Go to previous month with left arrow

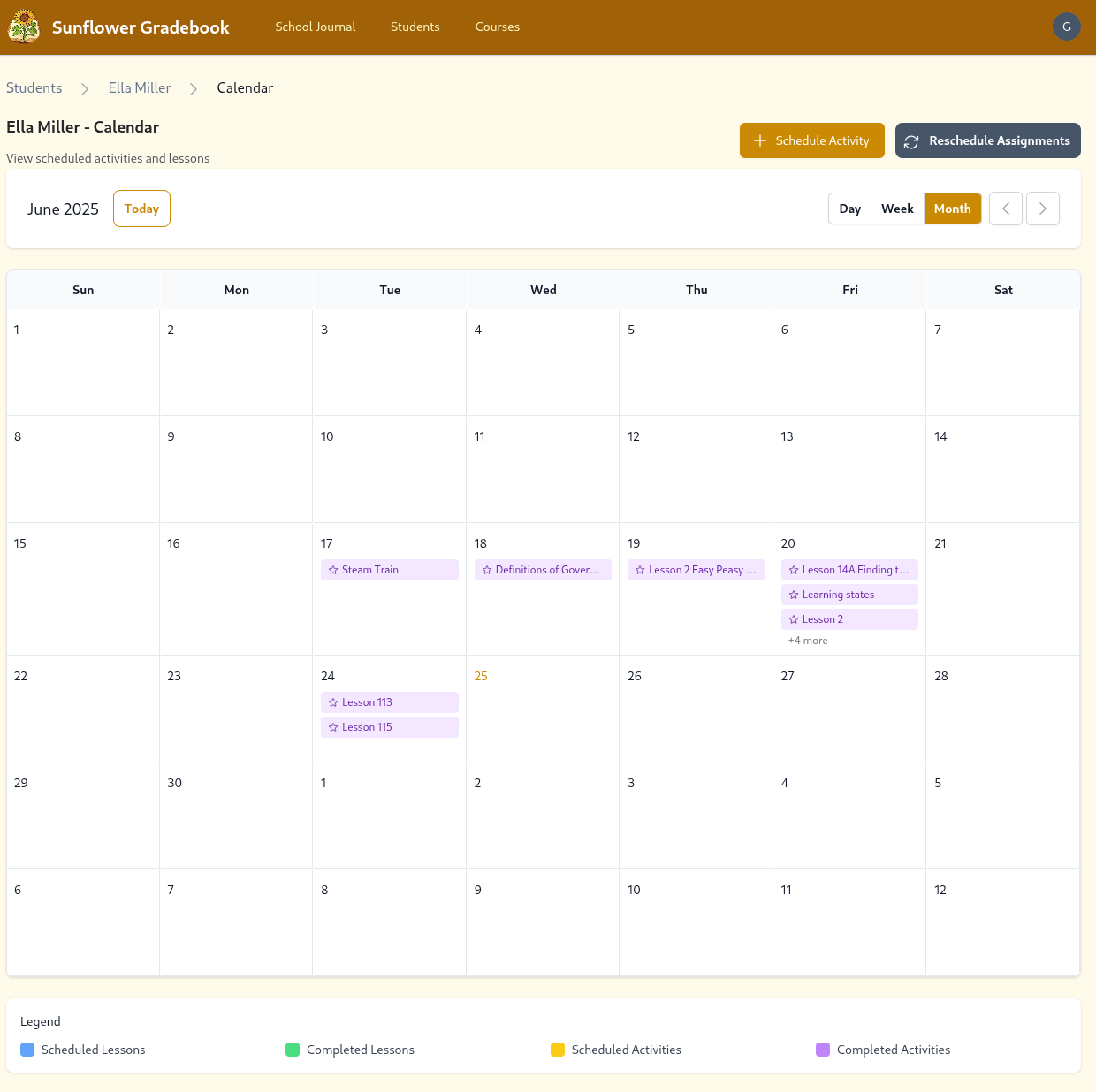tap(1006, 209)
